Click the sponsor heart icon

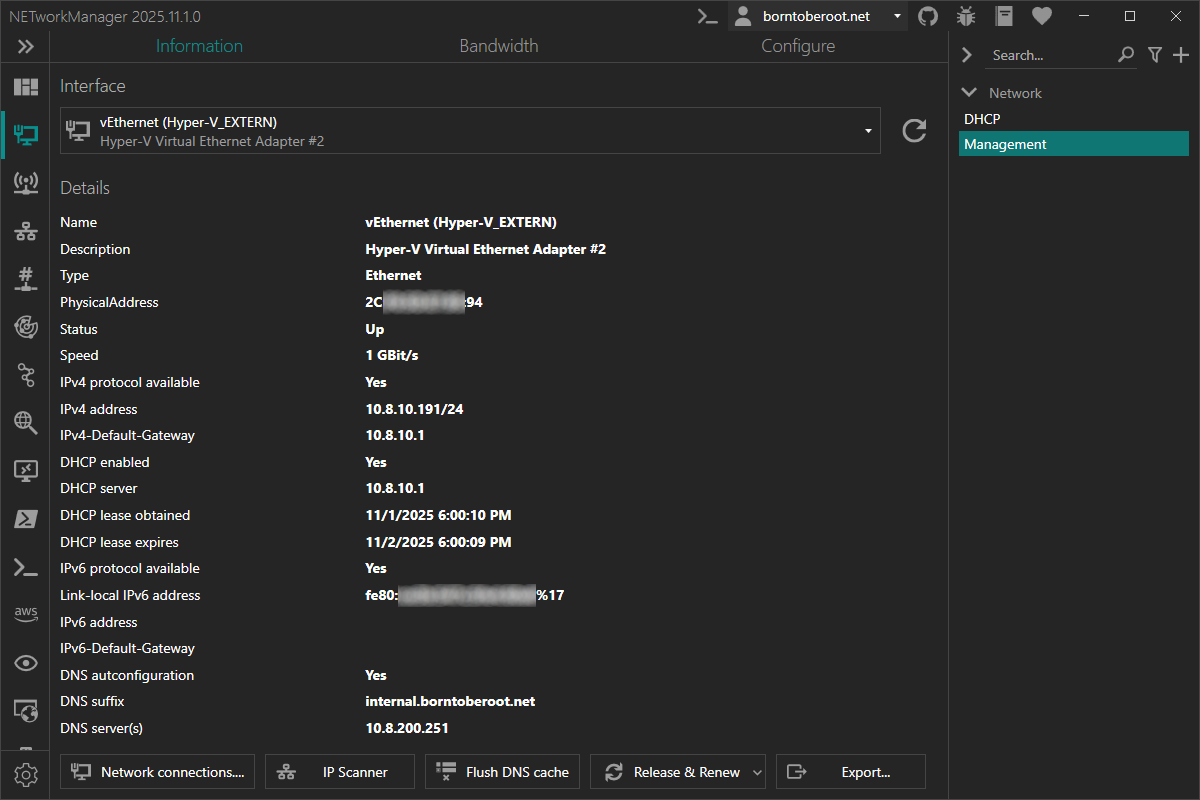[x=1041, y=16]
